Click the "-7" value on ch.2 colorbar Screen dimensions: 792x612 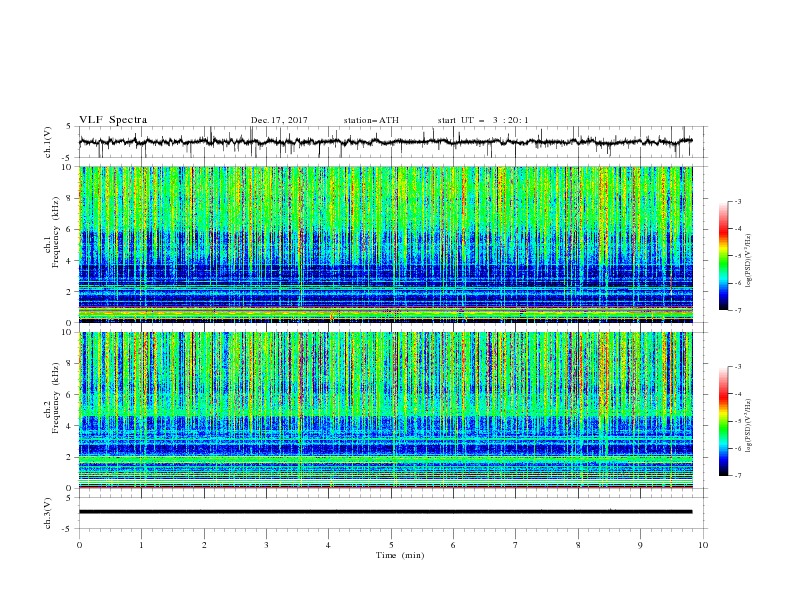click(x=737, y=475)
